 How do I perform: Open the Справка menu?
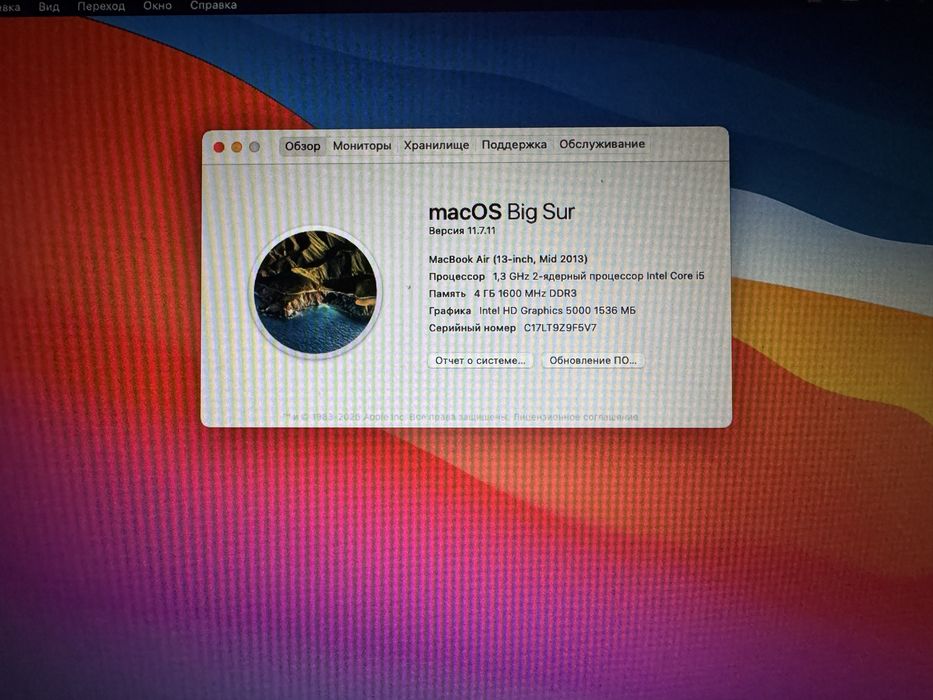click(x=213, y=5)
